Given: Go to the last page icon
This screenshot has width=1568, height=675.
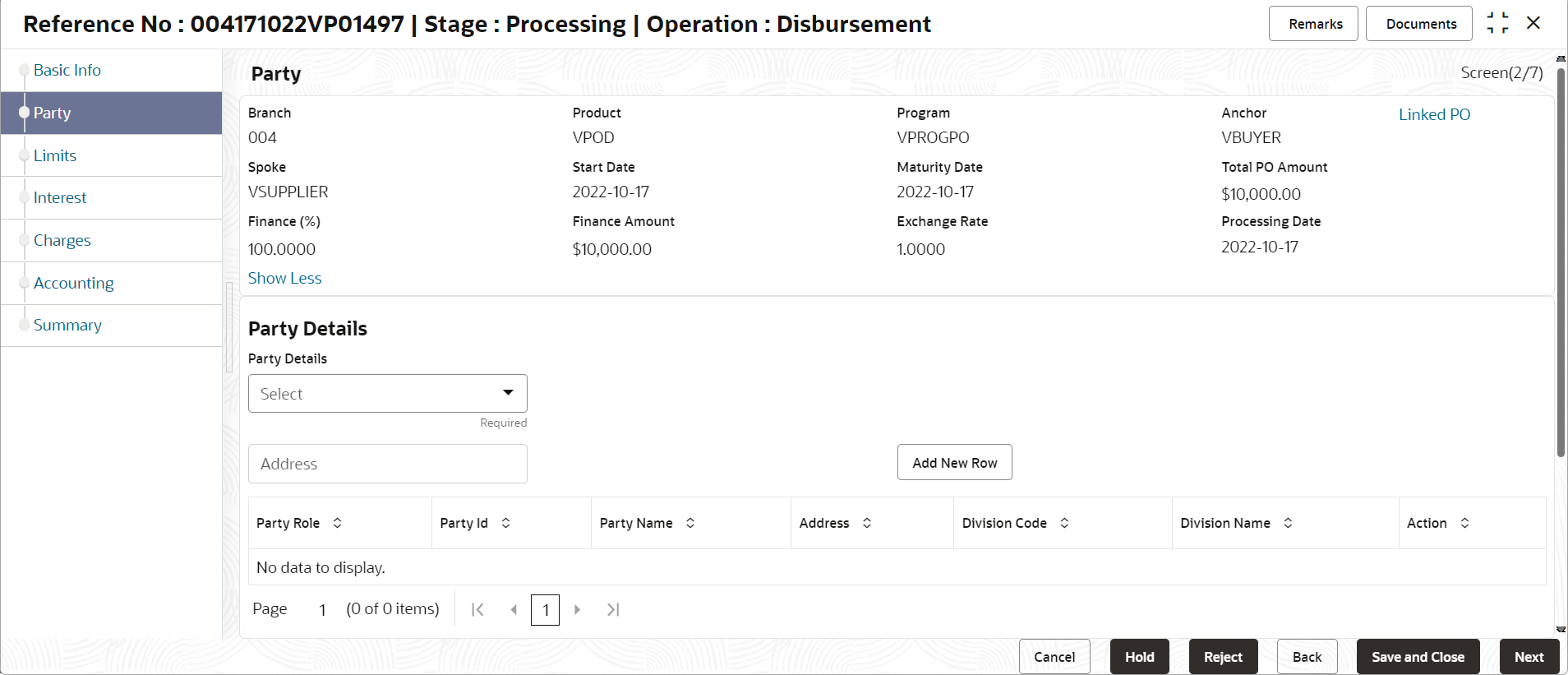Looking at the screenshot, I should pyautogui.click(x=613, y=609).
